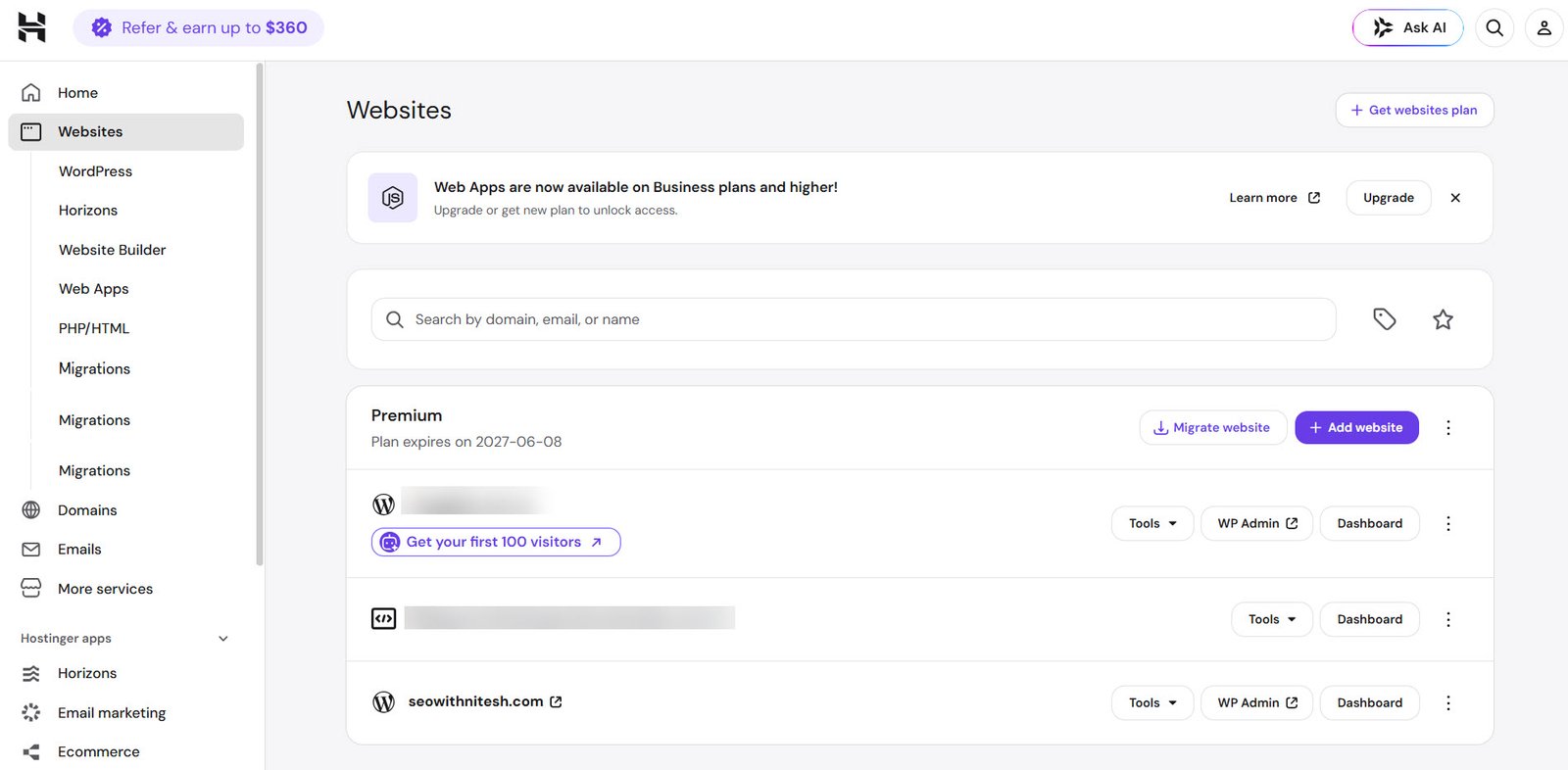Open PHP/HTML submenu item
Screen dimensions: 1568x770
[94, 328]
